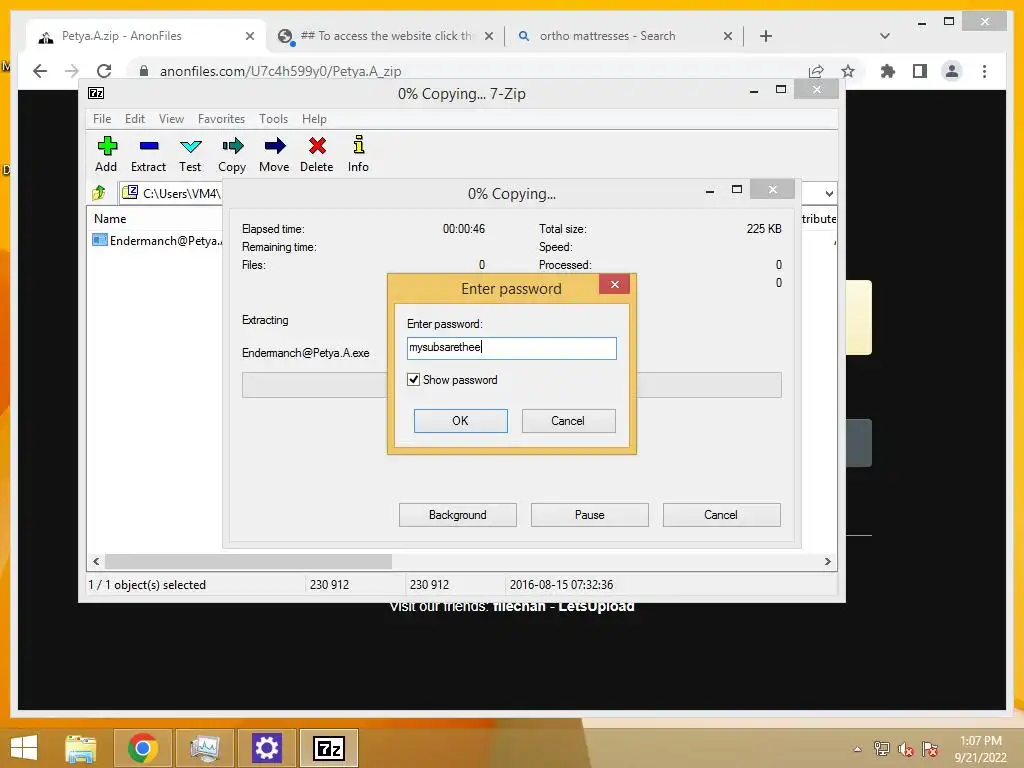Click the Background button in copying dialog
Screen dimensions: 1024x768
click(458, 515)
